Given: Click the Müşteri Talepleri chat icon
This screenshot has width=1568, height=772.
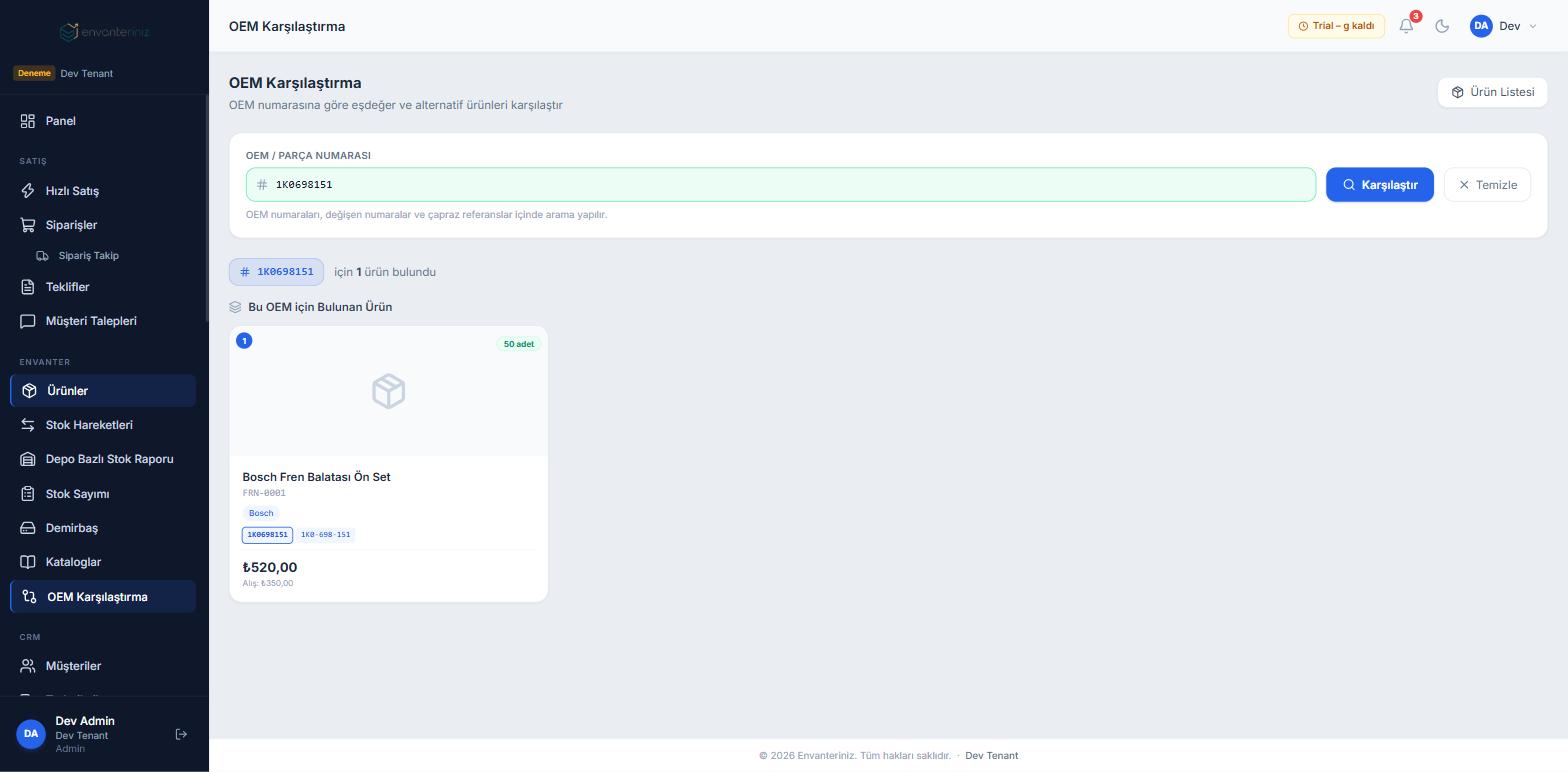Looking at the screenshot, I should pyautogui.click(x=28, y=321).
